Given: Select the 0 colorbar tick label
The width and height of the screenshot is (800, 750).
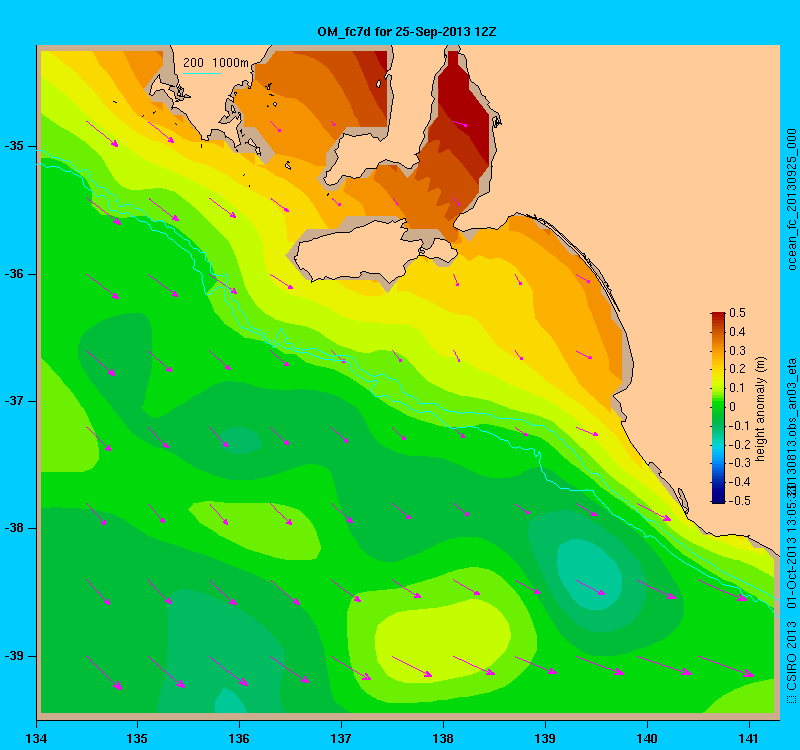Looking at the screenshot, I should (x=733, y=407).
